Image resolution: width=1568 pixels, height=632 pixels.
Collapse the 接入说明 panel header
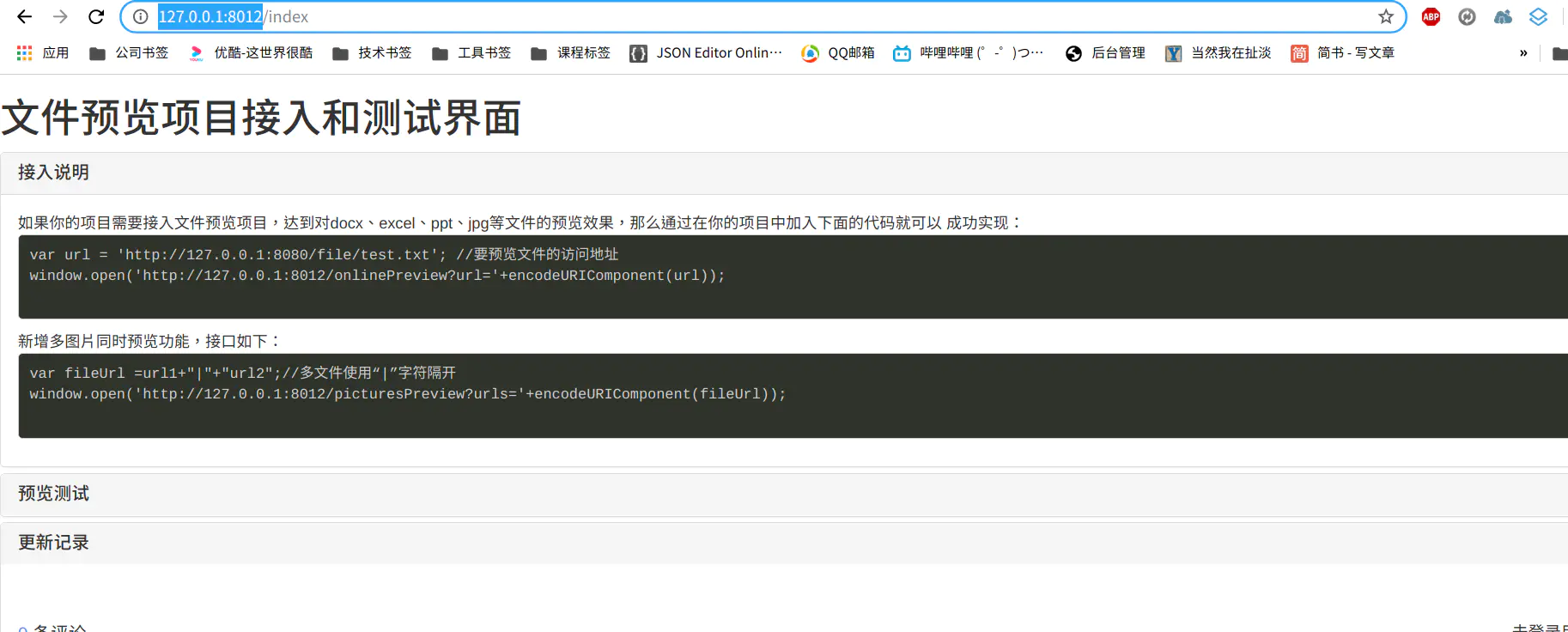click(x=784, y=173)
